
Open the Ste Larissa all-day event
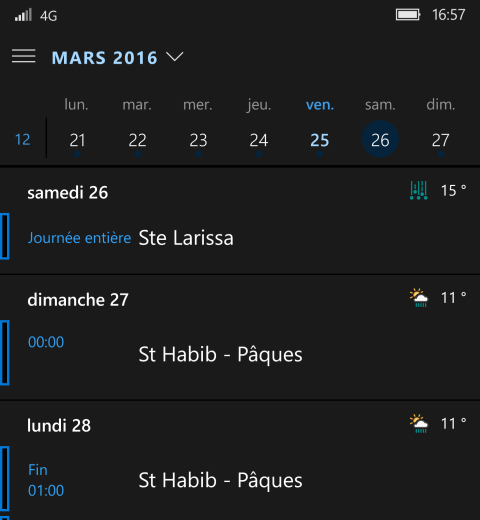point(240,237)
